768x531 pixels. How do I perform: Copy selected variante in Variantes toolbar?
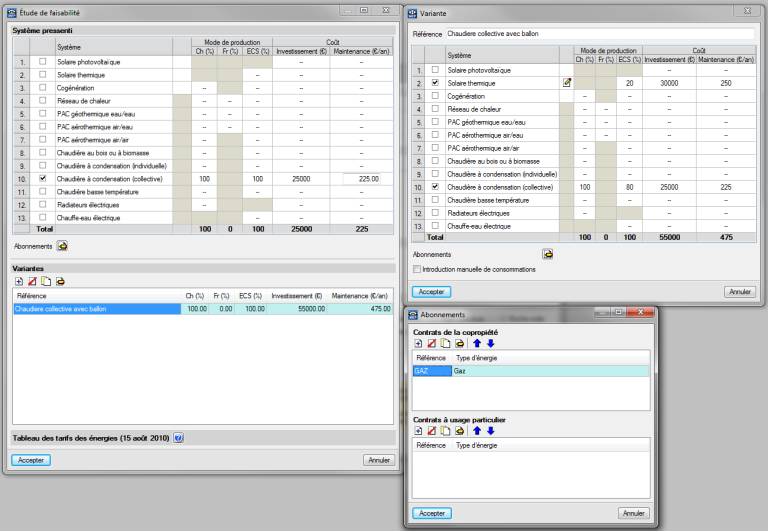[46, 281]
